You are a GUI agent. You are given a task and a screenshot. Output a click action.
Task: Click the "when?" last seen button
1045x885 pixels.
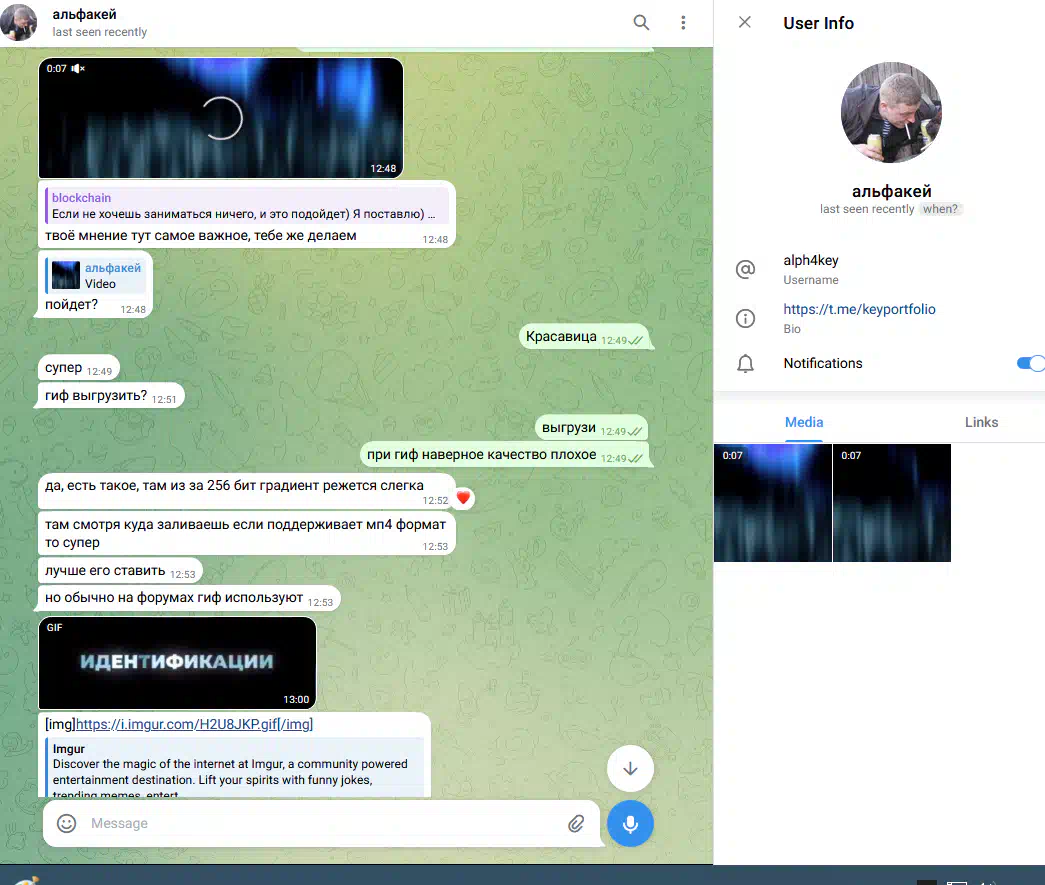[940, 209]
